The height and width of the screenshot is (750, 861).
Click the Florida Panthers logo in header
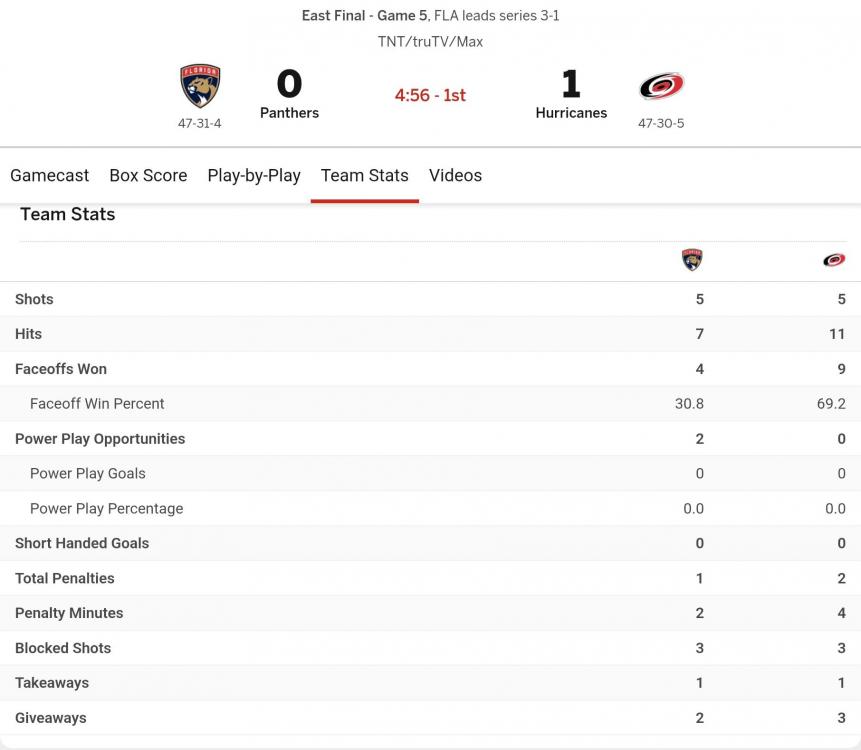[200, 87]
